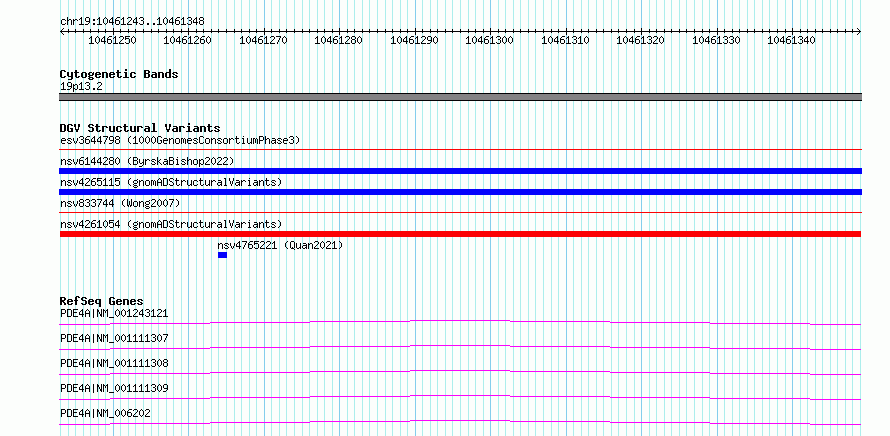Screen dimensions: 890x436
Task: Open variant nsv4265115 (gnomADStructuralVariants) label
Action: pos(171,182)
